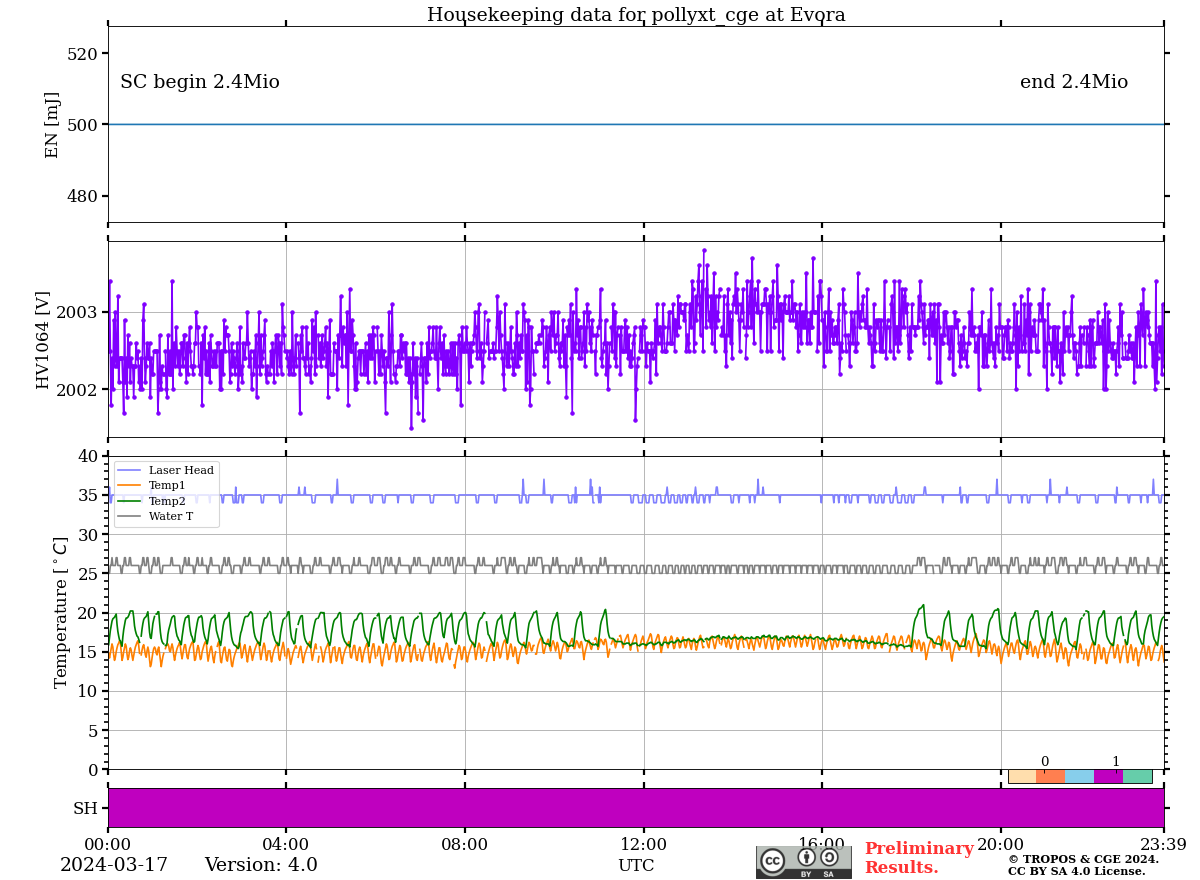Click the 2003 voltage tick label

pyautogui.click(x=78, y=312)
